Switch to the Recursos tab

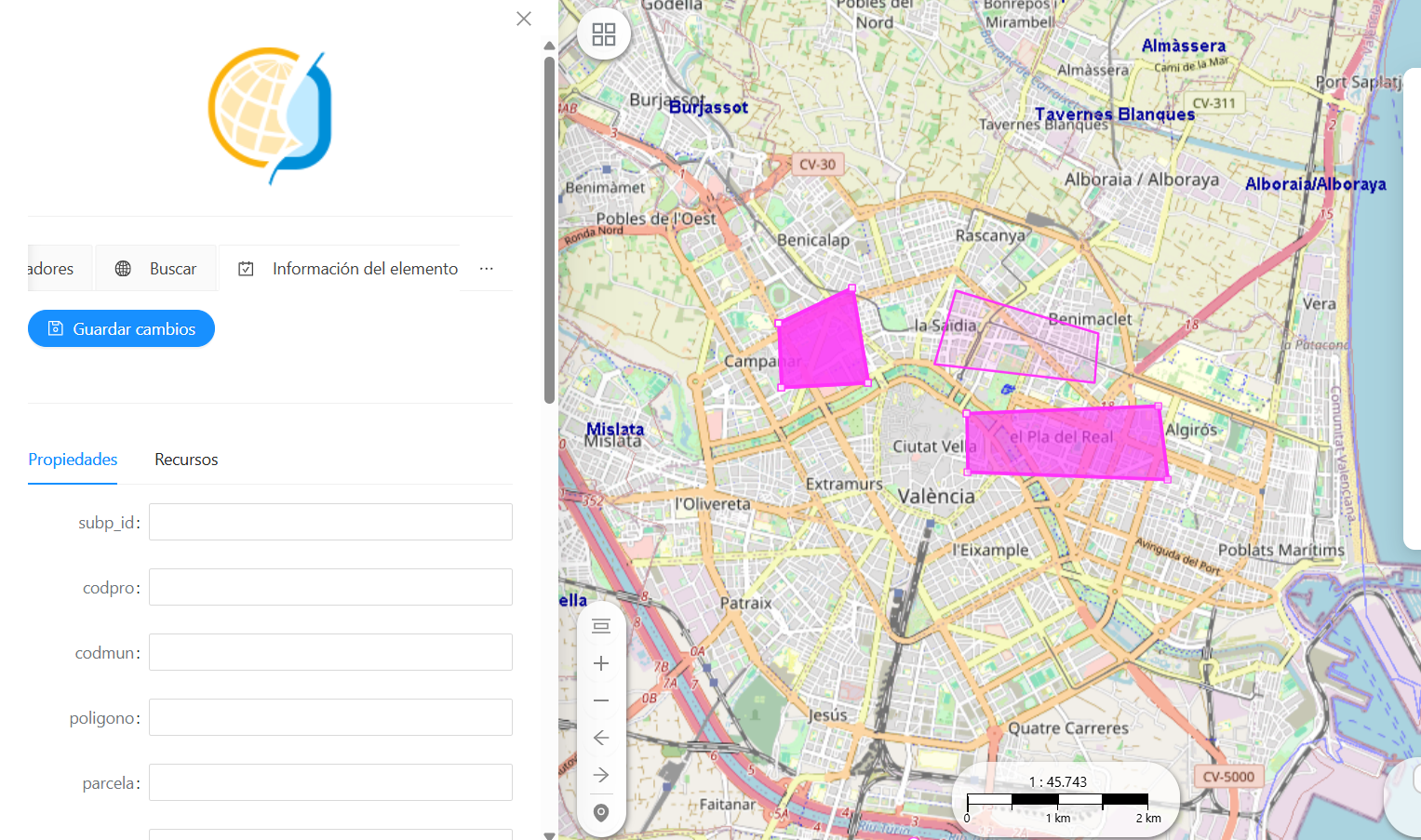(186, 460)
